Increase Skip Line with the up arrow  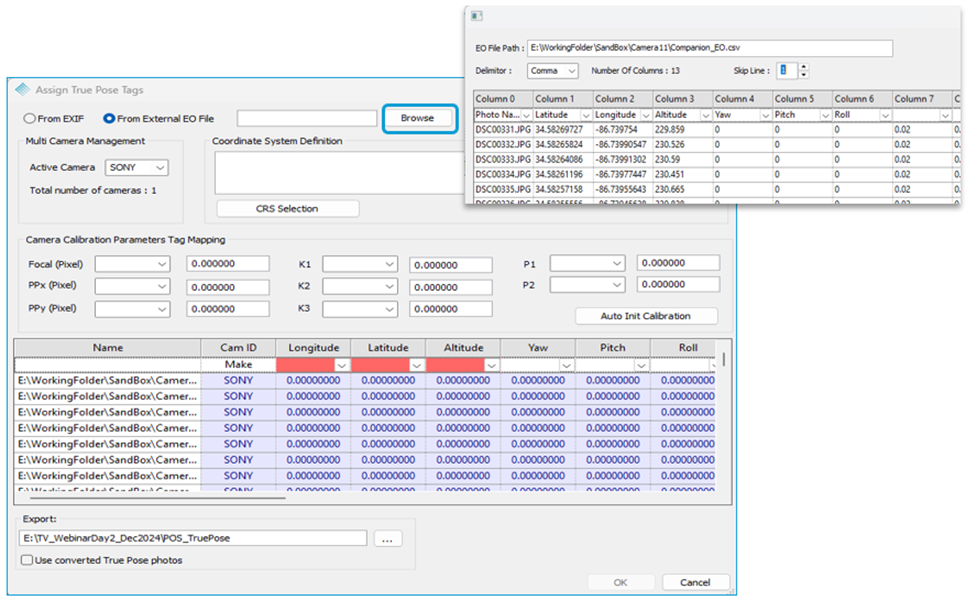pos(803,67)
